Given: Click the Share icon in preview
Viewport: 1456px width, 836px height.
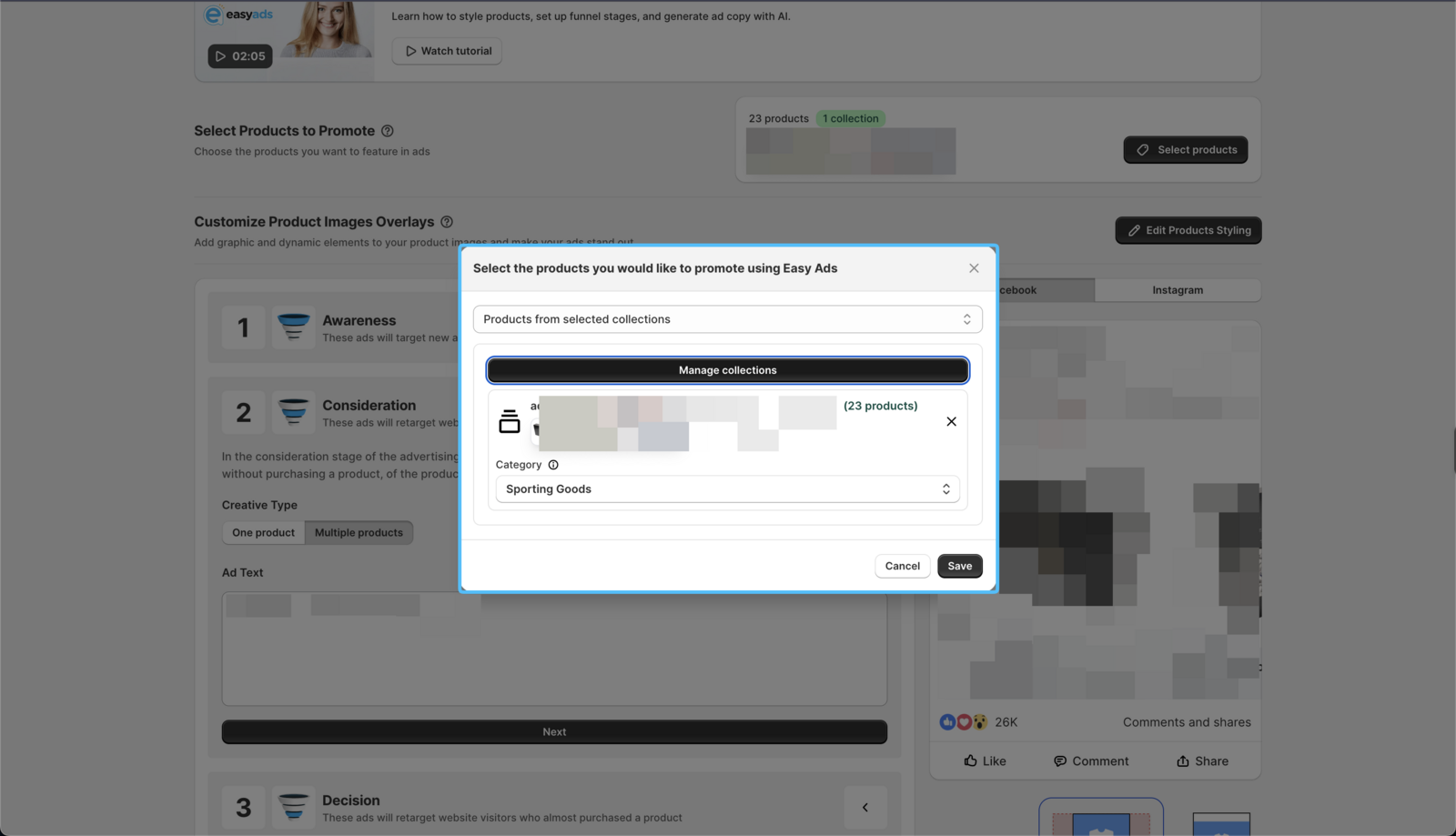Looking at the screenshot, I should coord(1182,761).
